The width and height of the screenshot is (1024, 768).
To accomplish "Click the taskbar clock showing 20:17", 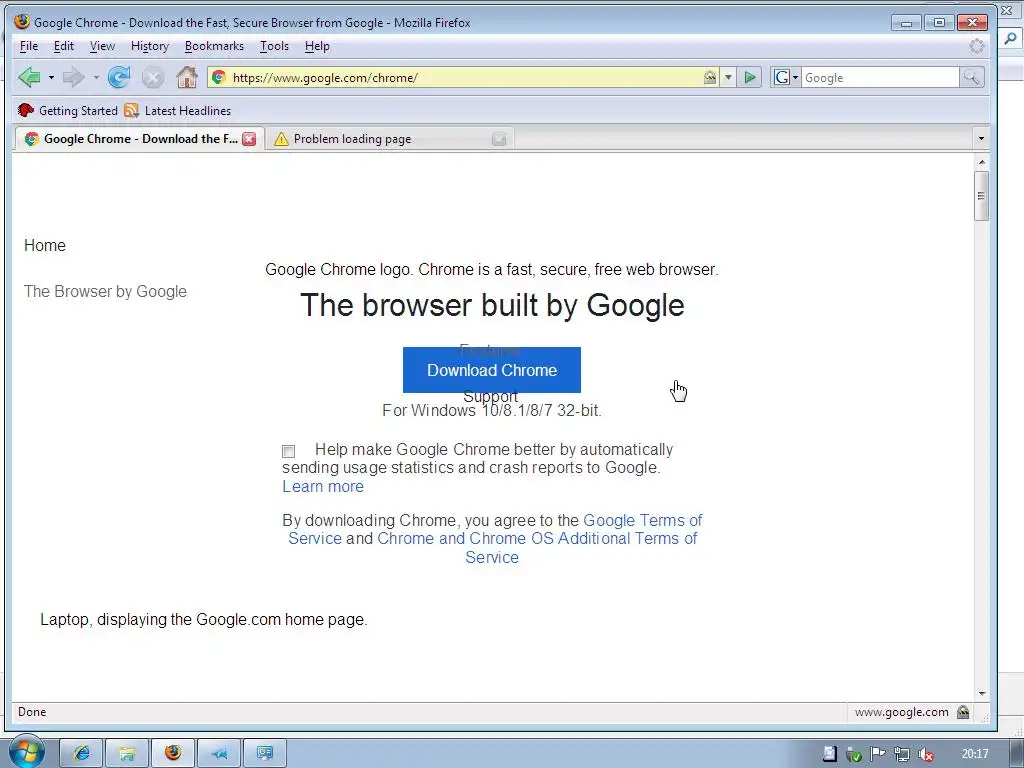I will point(975,754).
